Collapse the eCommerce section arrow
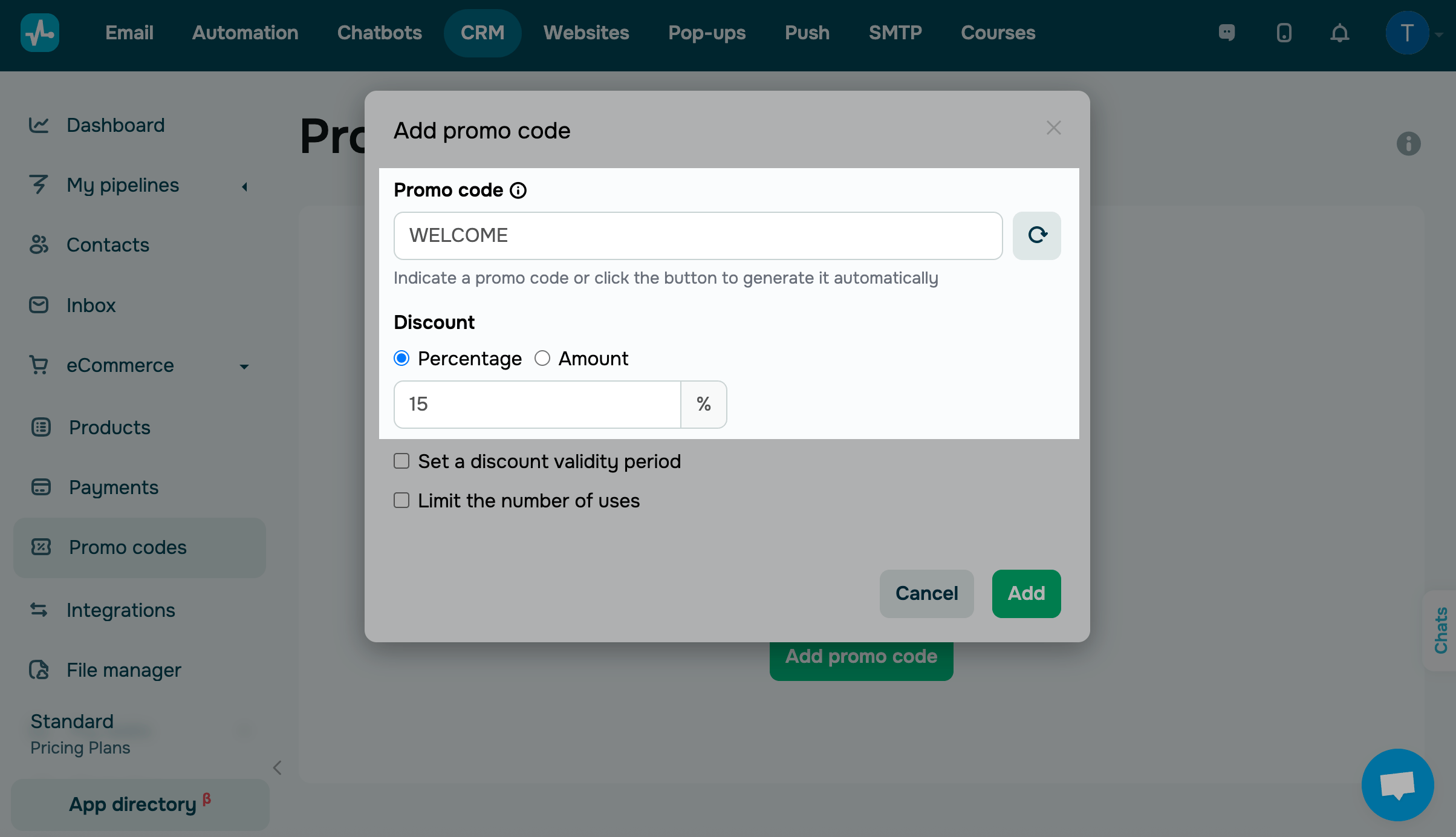Screen dimensions: 1456x837 [x=244, y=366]
